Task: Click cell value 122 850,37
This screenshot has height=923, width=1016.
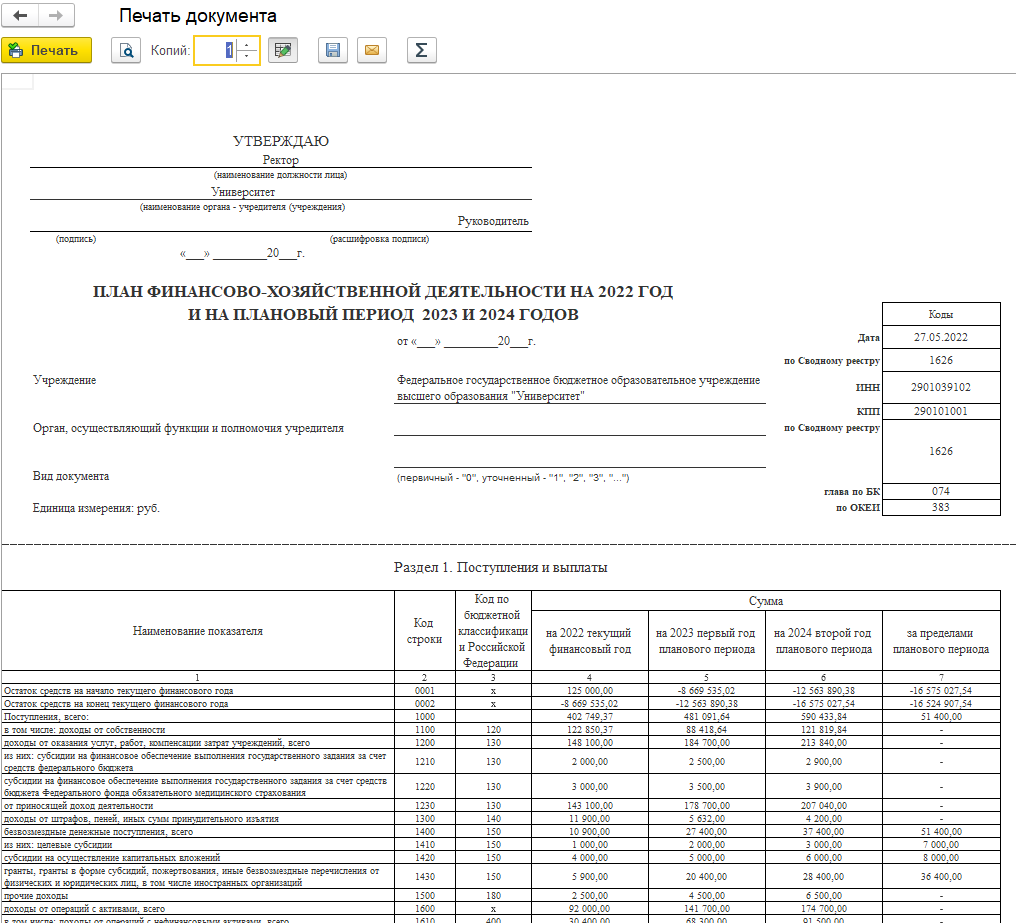Action: 590,730
